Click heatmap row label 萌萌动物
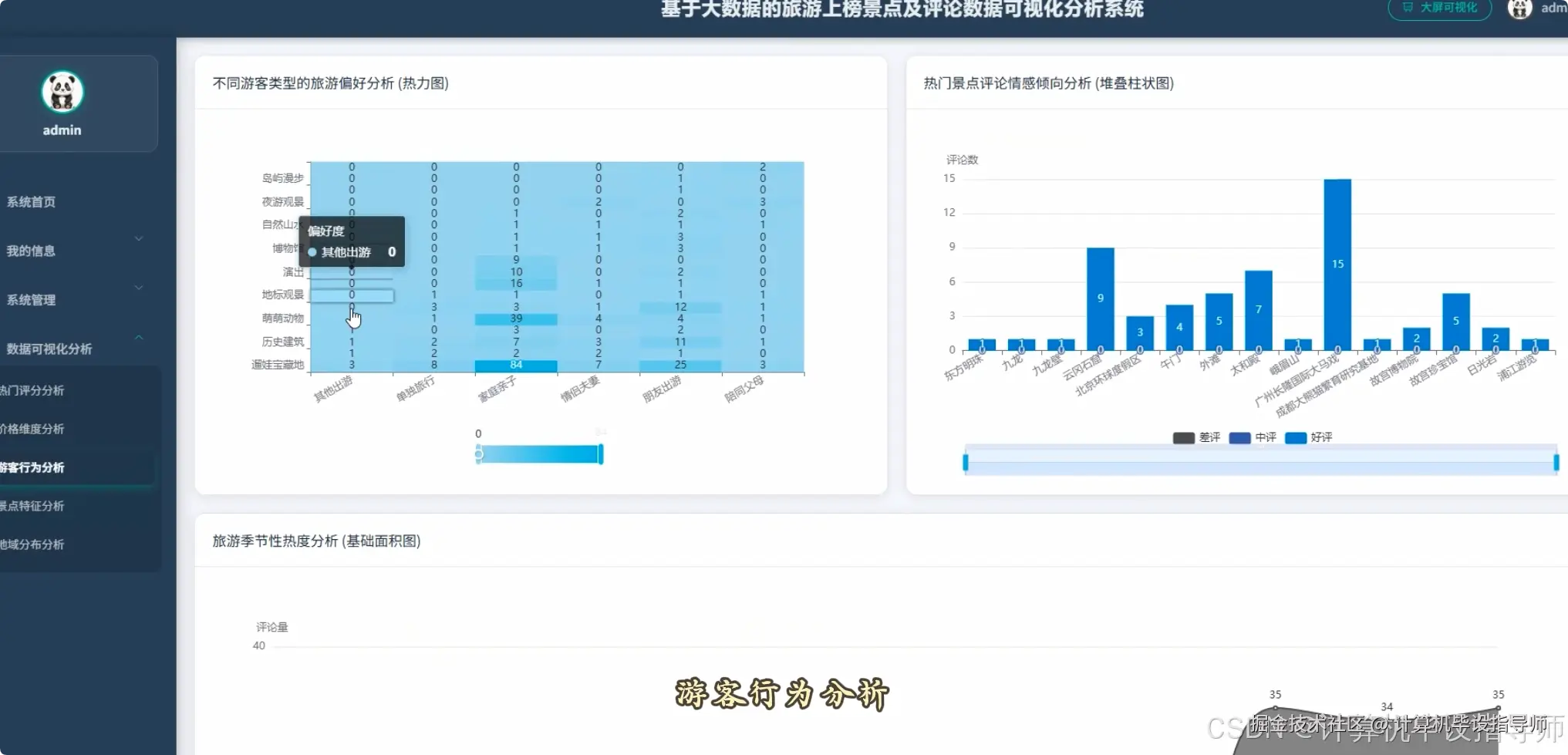Screen dimensions: 1568x755 (x=283, y=319)
